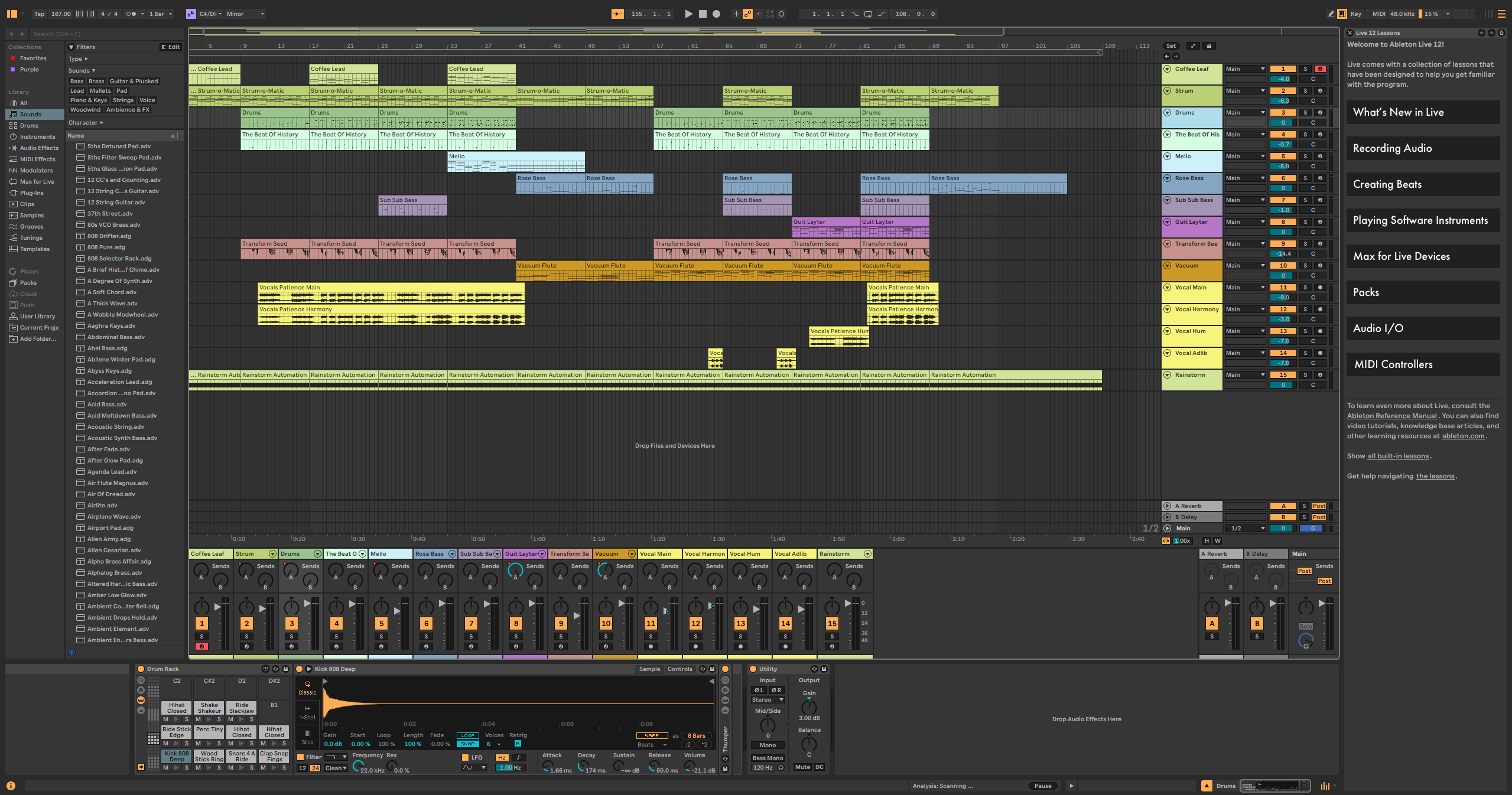This screenshot has width=1512, height=795.
Task: Open the Controls tab in Simpler
Action: pos(679,669)
